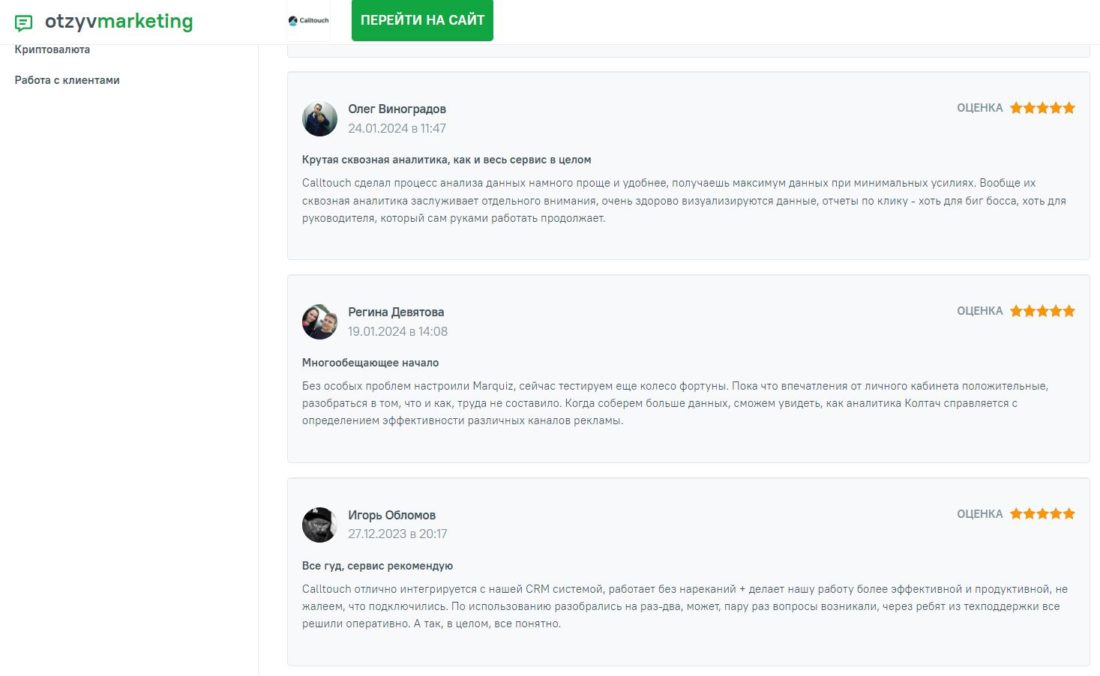Click review title Все гуд, сервис рекомендую
Screen dimensions: 1100x676
[377, 566]
